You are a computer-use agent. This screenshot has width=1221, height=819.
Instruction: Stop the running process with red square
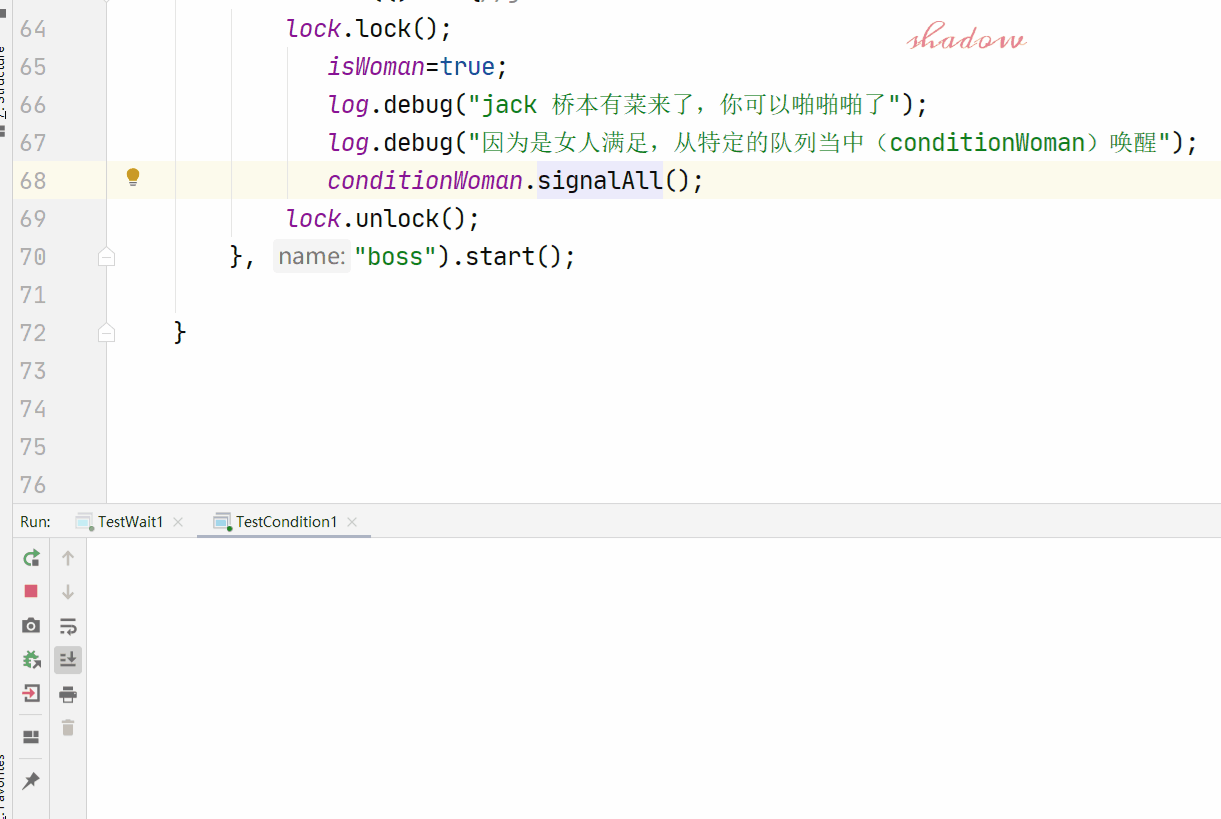(x=31, y=591)
